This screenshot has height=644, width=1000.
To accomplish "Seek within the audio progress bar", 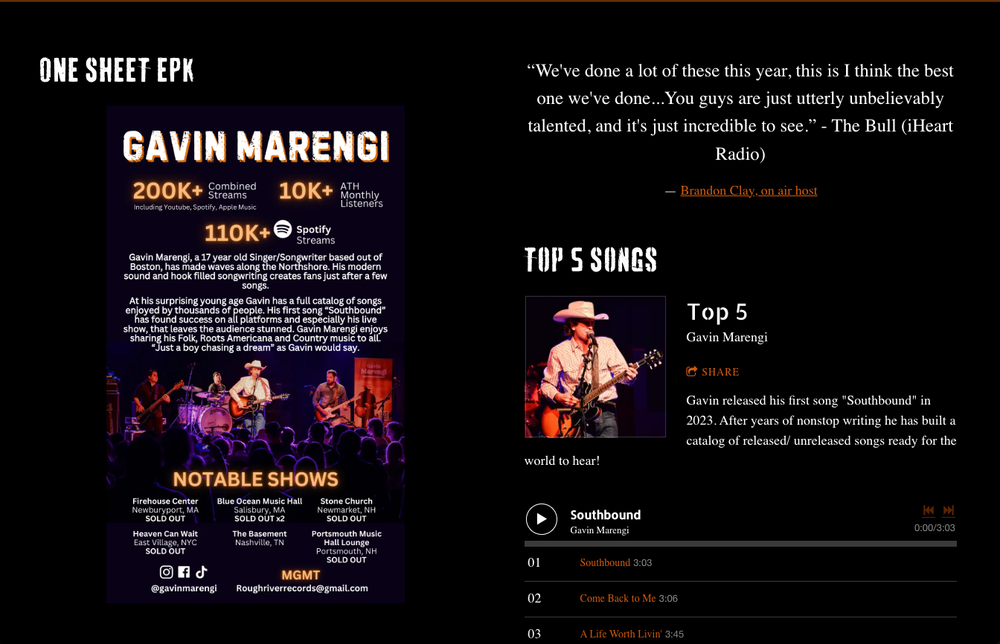I will tap(740, 544).
